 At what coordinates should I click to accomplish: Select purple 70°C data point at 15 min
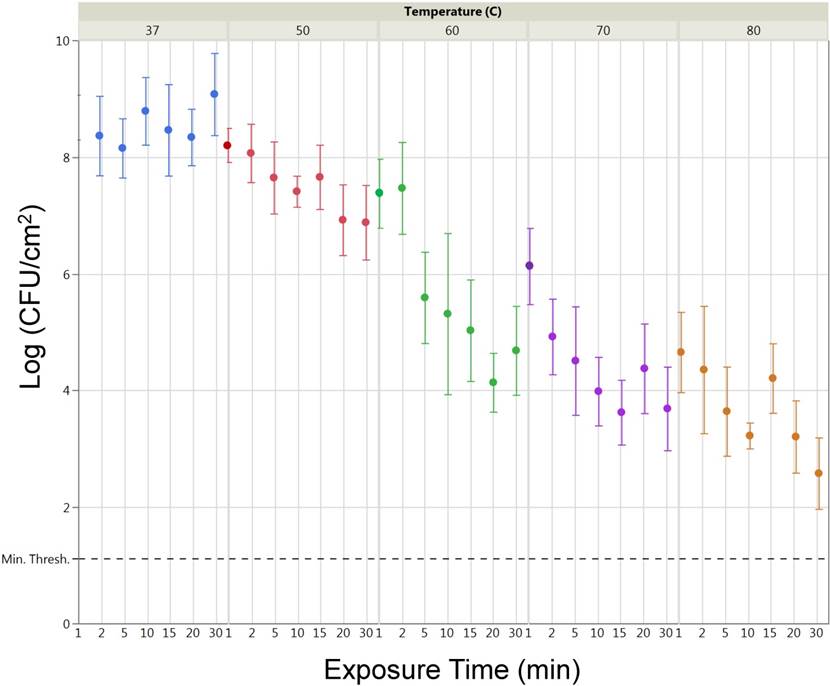[x=621, y=412]
